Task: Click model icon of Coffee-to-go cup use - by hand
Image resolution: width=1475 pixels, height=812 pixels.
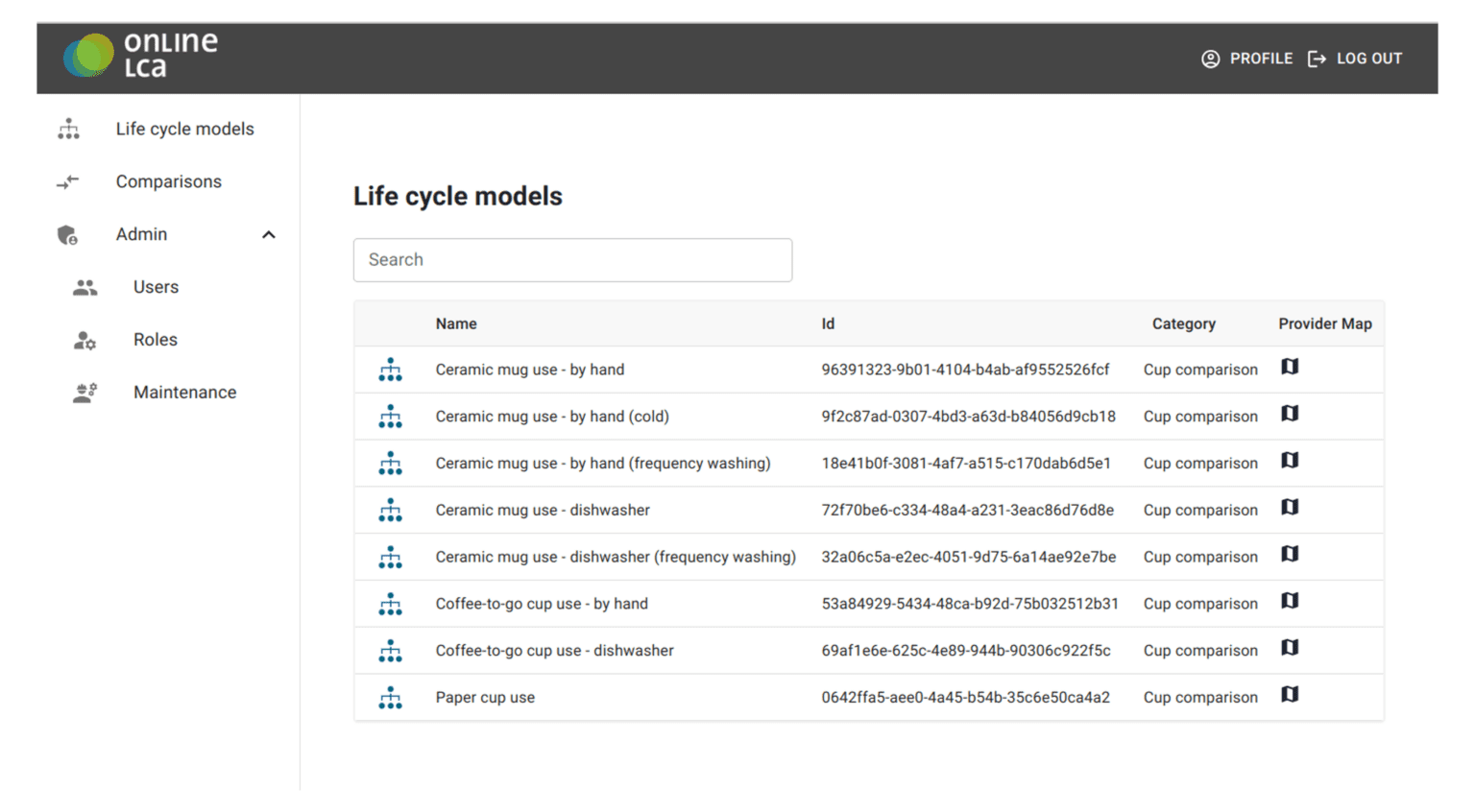Action: (x=390, y=605)
